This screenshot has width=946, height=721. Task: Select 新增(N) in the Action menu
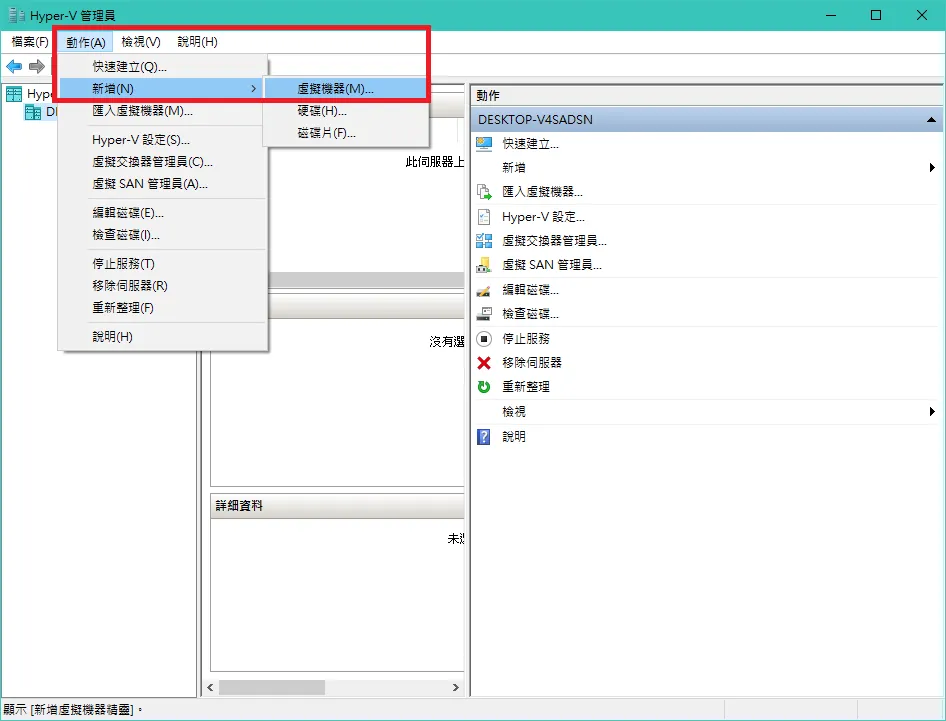(x=161, y=89)
